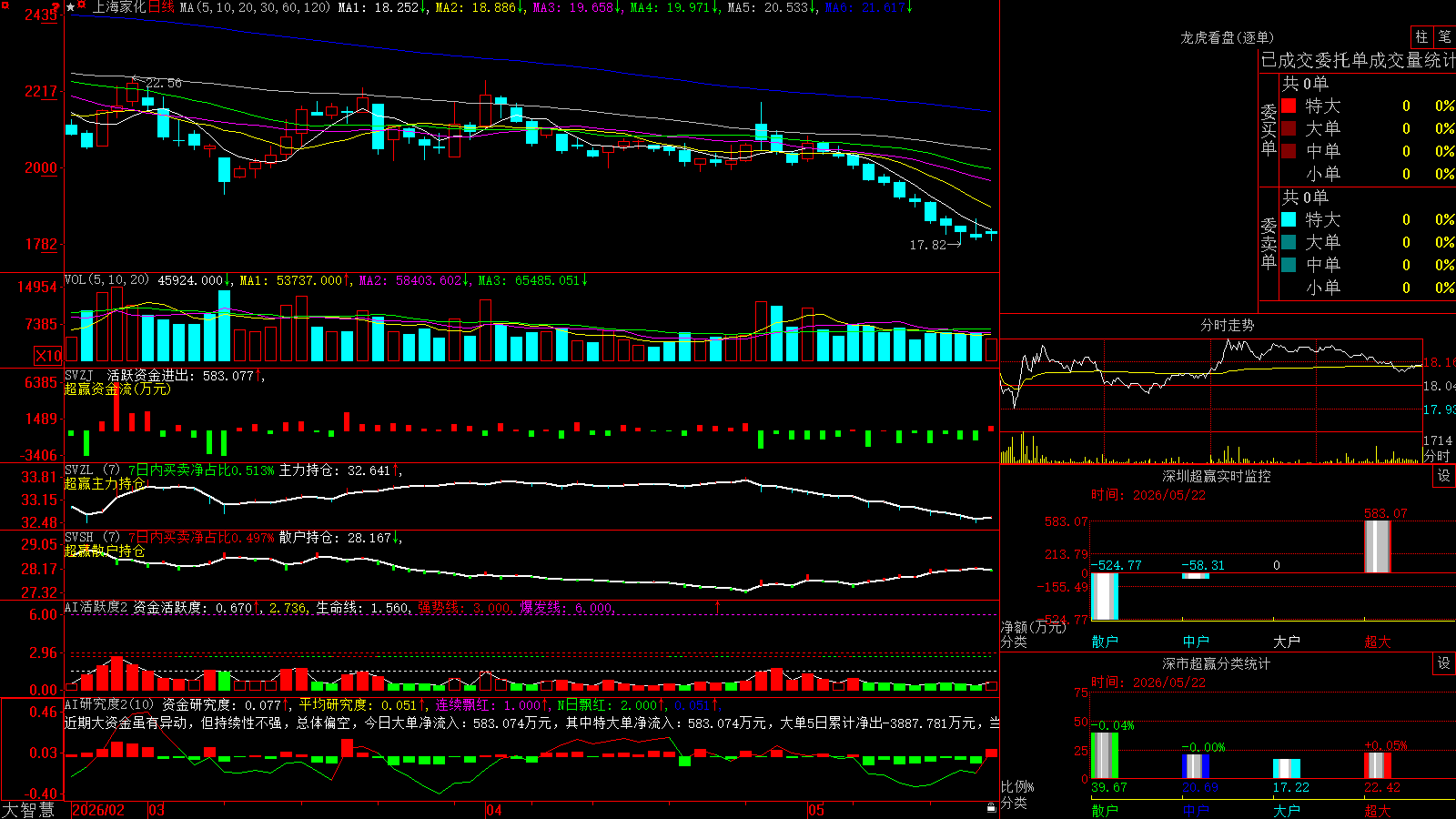Screen dimensions: 1456x819
Task: Click the lock icon at the timeline's right end
Action: click(991, 808)
